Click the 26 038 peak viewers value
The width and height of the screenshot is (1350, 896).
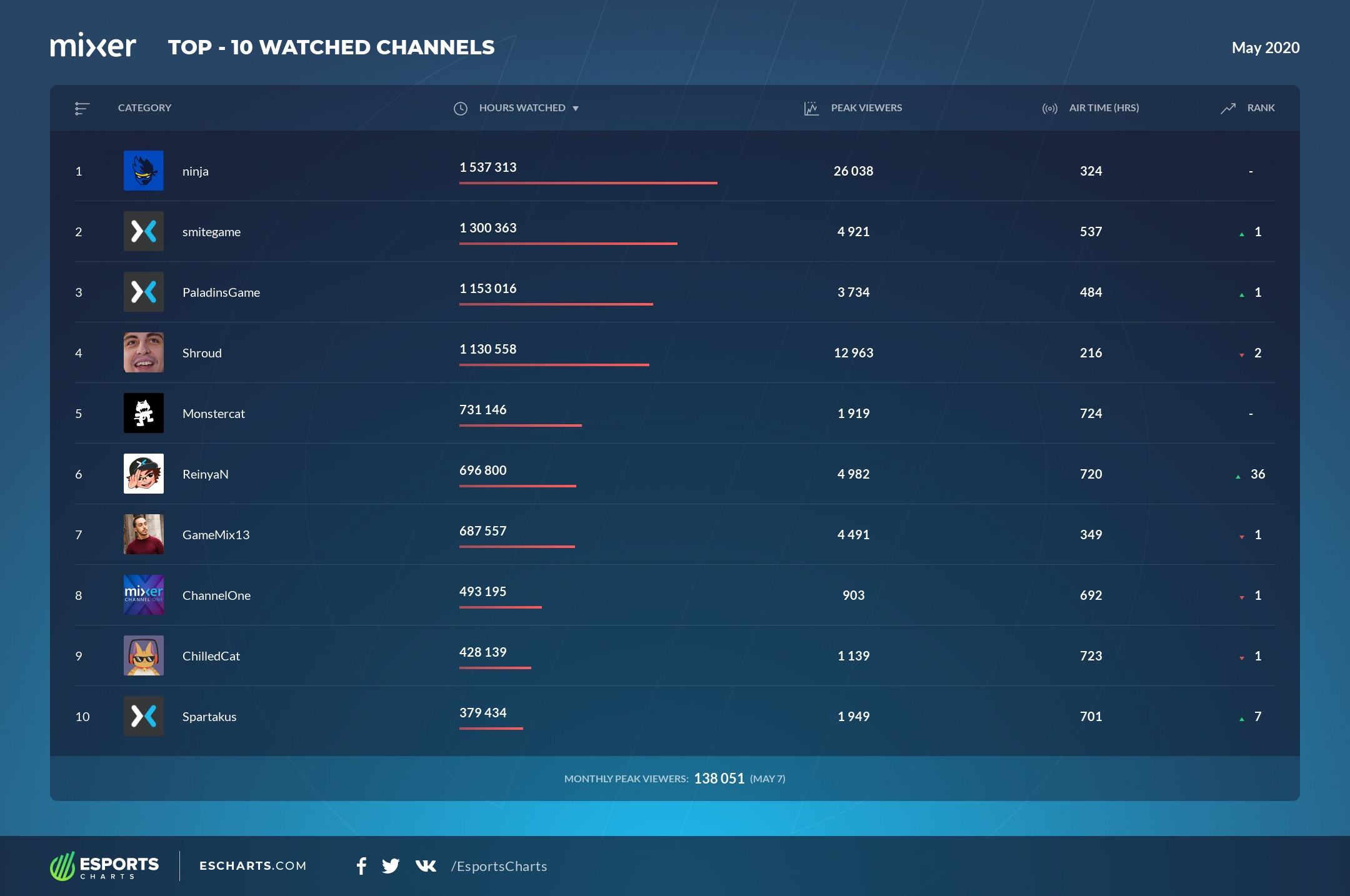[x=853, y=171]
